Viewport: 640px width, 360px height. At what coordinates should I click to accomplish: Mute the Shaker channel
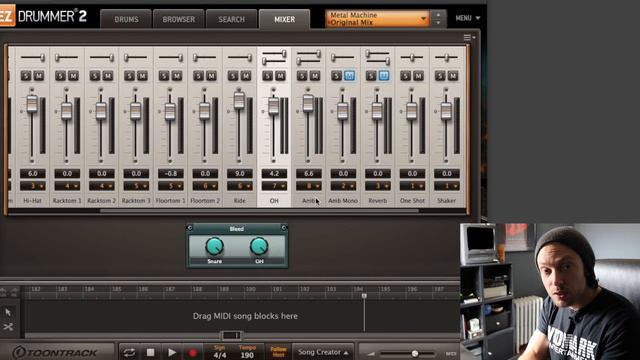[x=453, y=76]
